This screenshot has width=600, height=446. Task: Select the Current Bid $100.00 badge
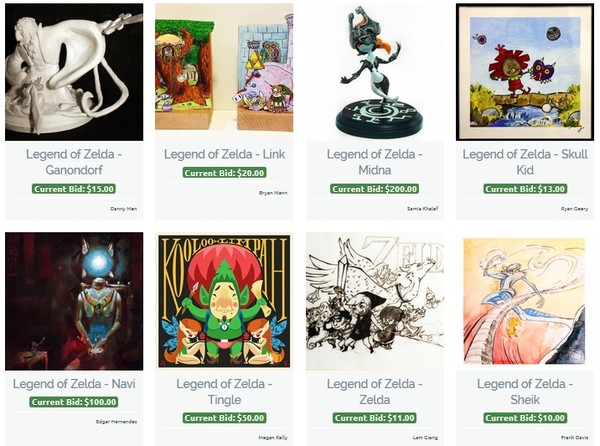pos(74,402)
